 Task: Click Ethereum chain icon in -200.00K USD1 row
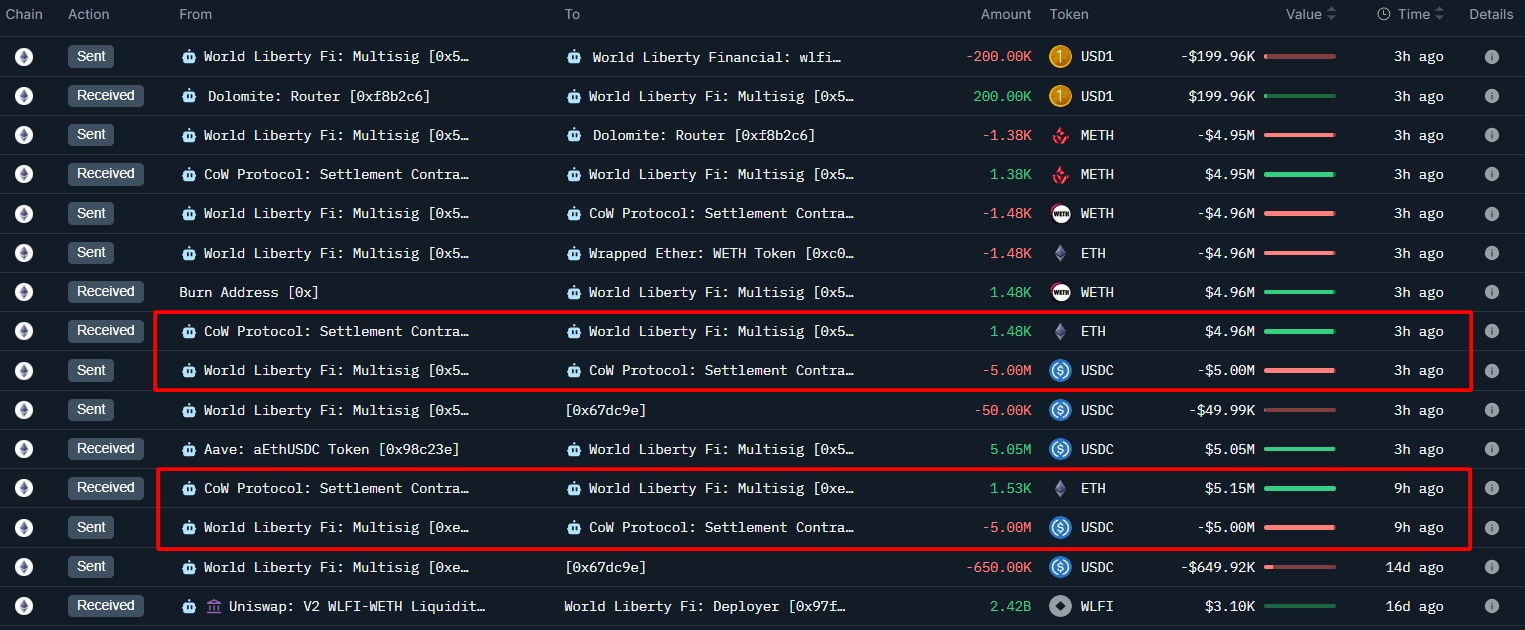click(x=24, y=57)
